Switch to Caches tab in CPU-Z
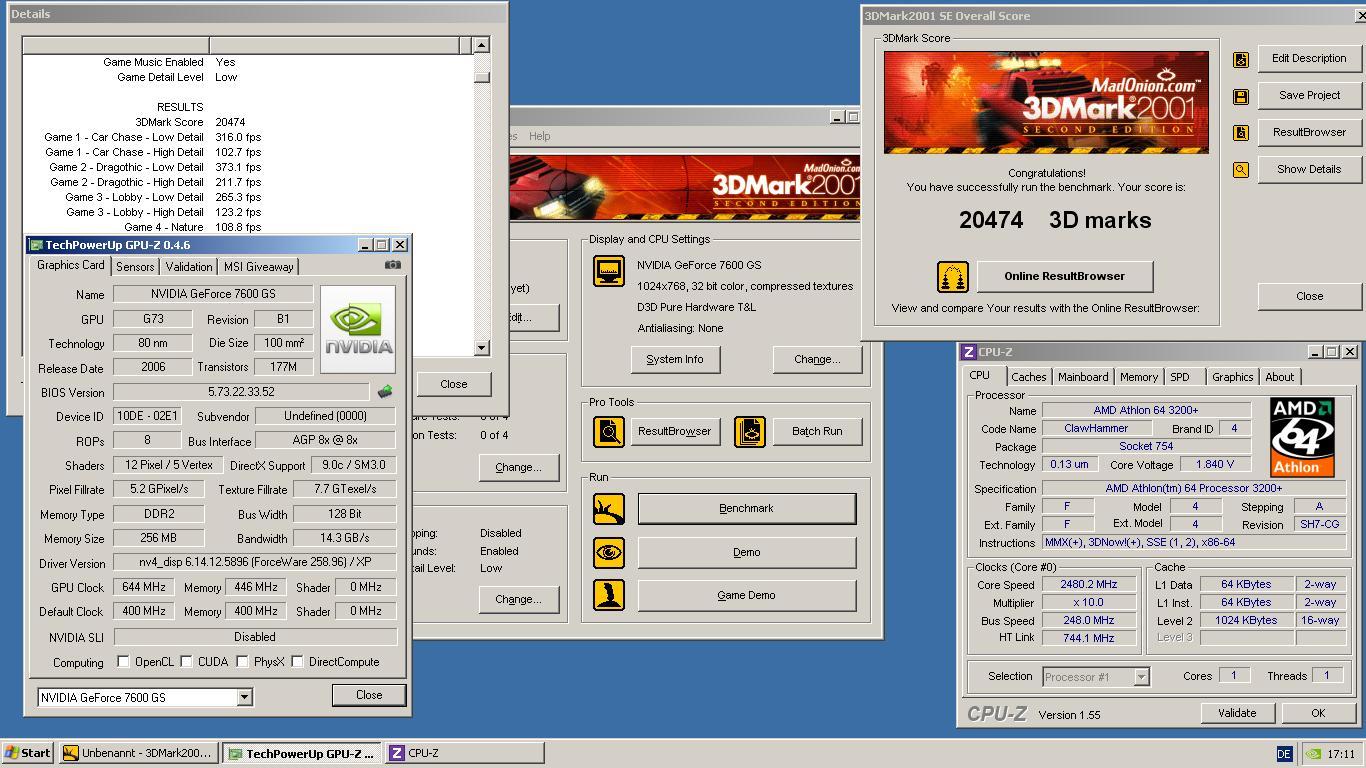 (1028, 377)
